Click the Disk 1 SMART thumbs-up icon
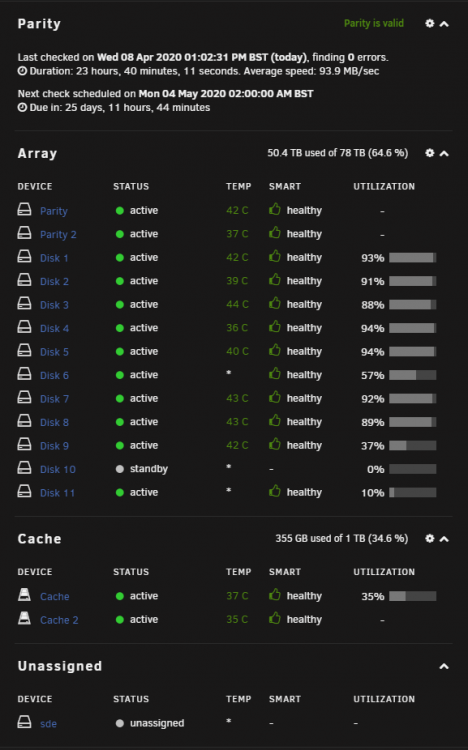Image resolution: width=468 pixels, height=750 pixels. pos(275,257)
